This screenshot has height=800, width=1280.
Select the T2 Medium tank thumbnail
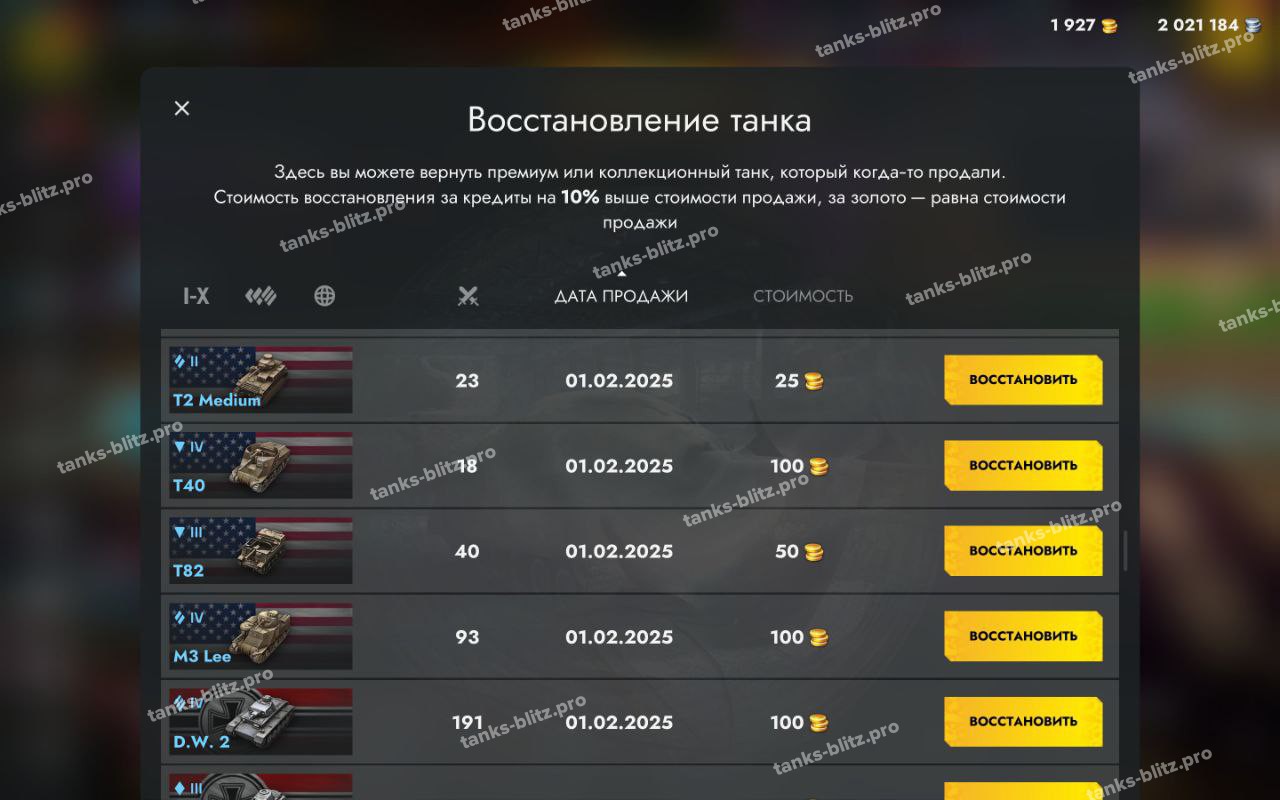tap(261, 380)
